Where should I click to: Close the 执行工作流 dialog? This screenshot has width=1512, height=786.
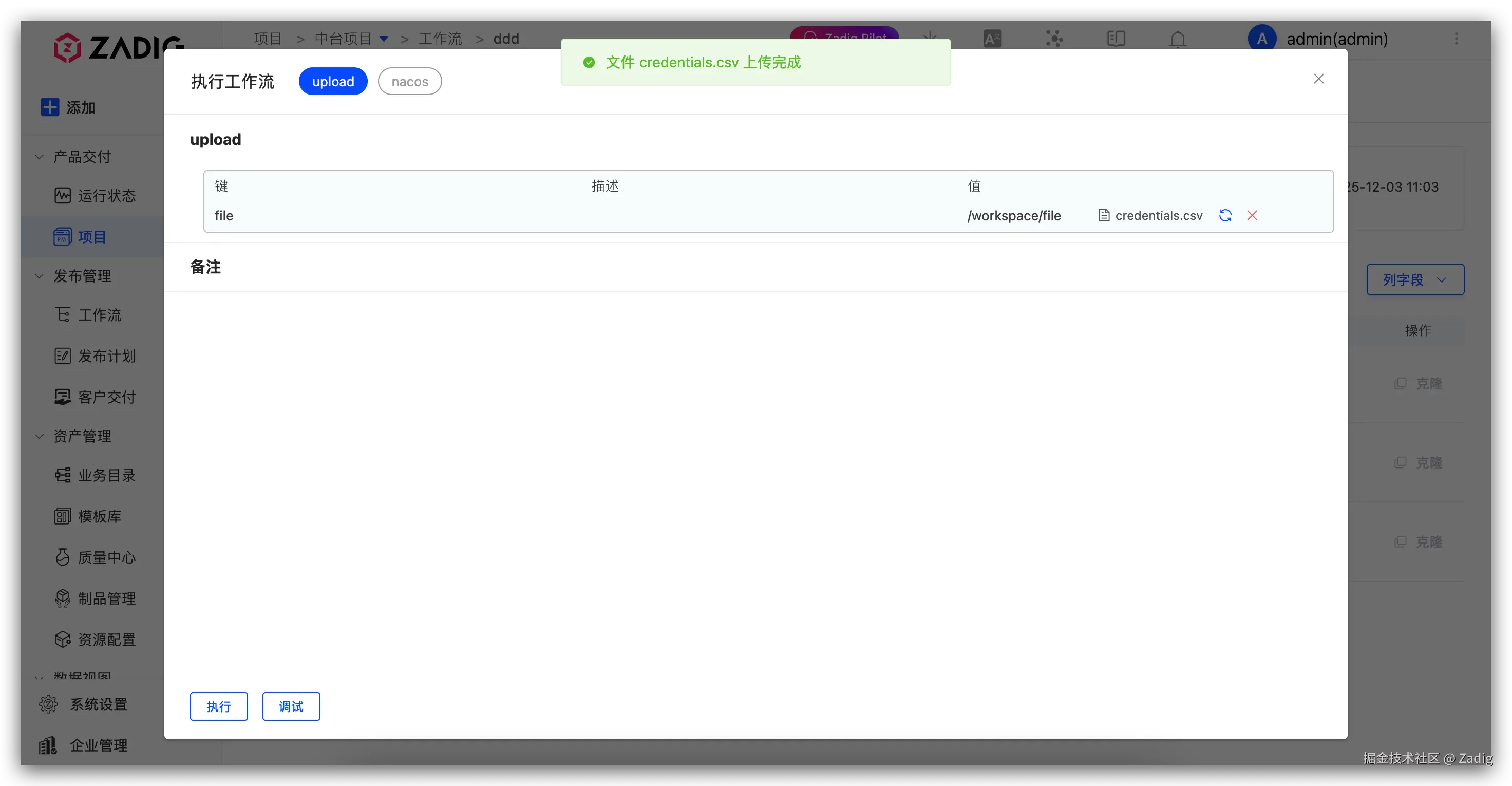(1318, 79)
